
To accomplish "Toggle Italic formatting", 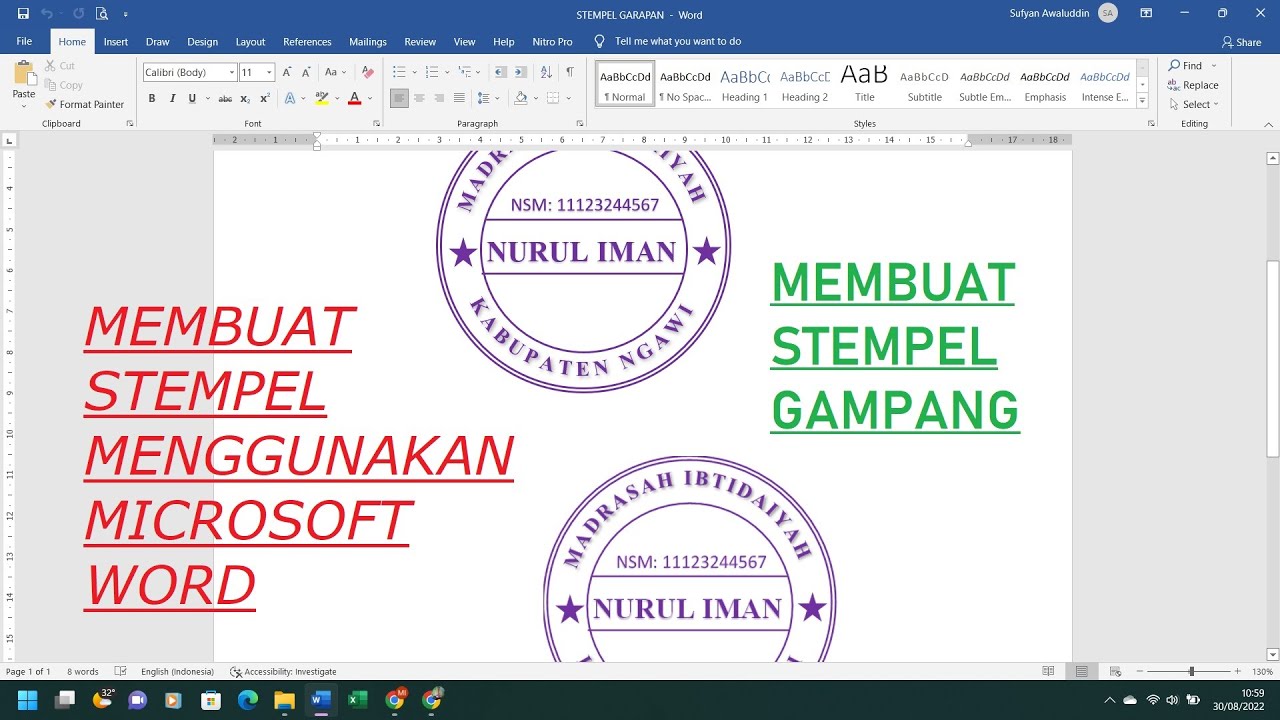I will pos(172,98).
